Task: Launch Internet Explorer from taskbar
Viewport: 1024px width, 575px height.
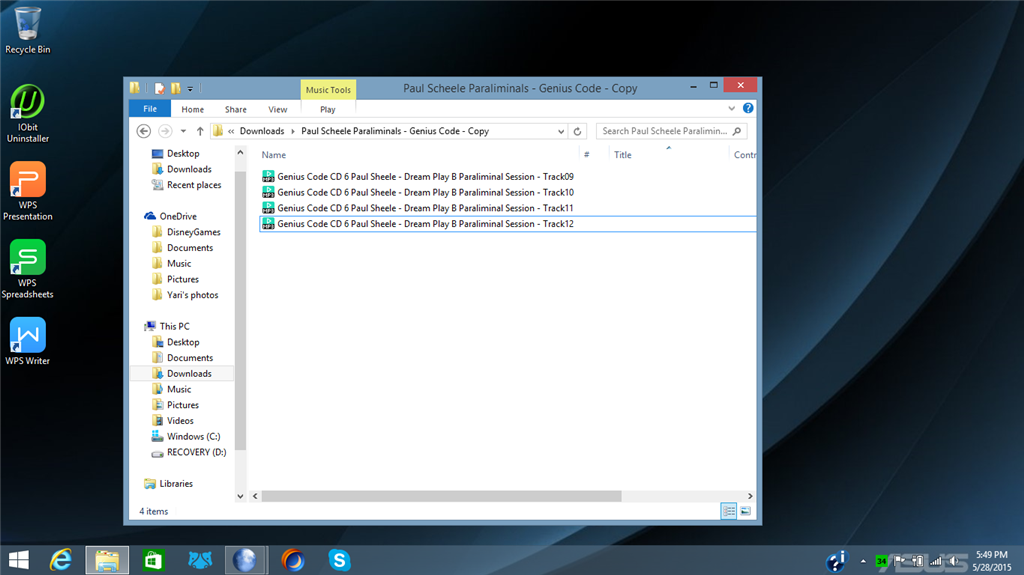Action: [61, 560]
